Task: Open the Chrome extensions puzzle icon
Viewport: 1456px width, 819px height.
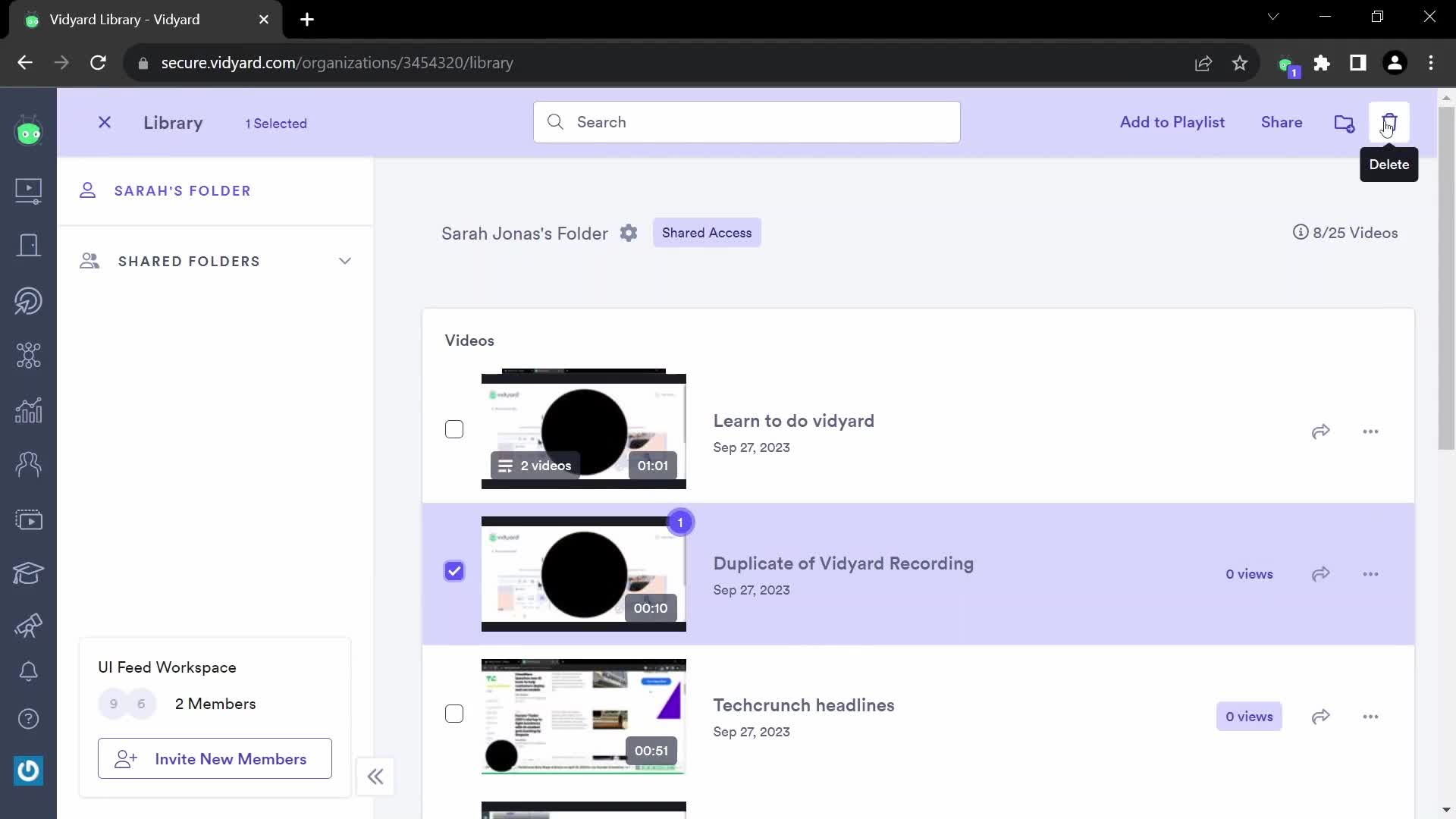Action: (1322, 63)
